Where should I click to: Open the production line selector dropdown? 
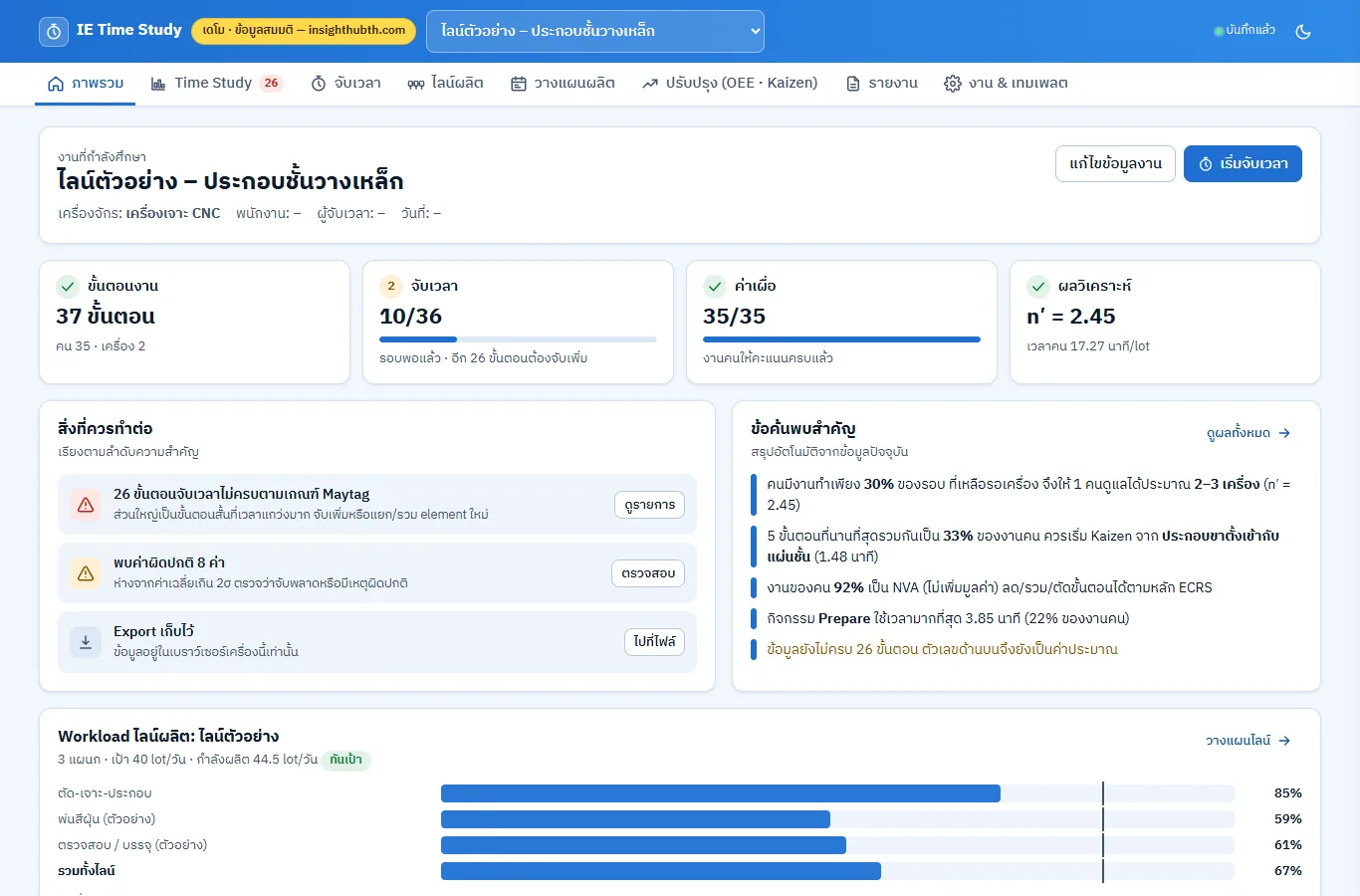click(595, 31)
